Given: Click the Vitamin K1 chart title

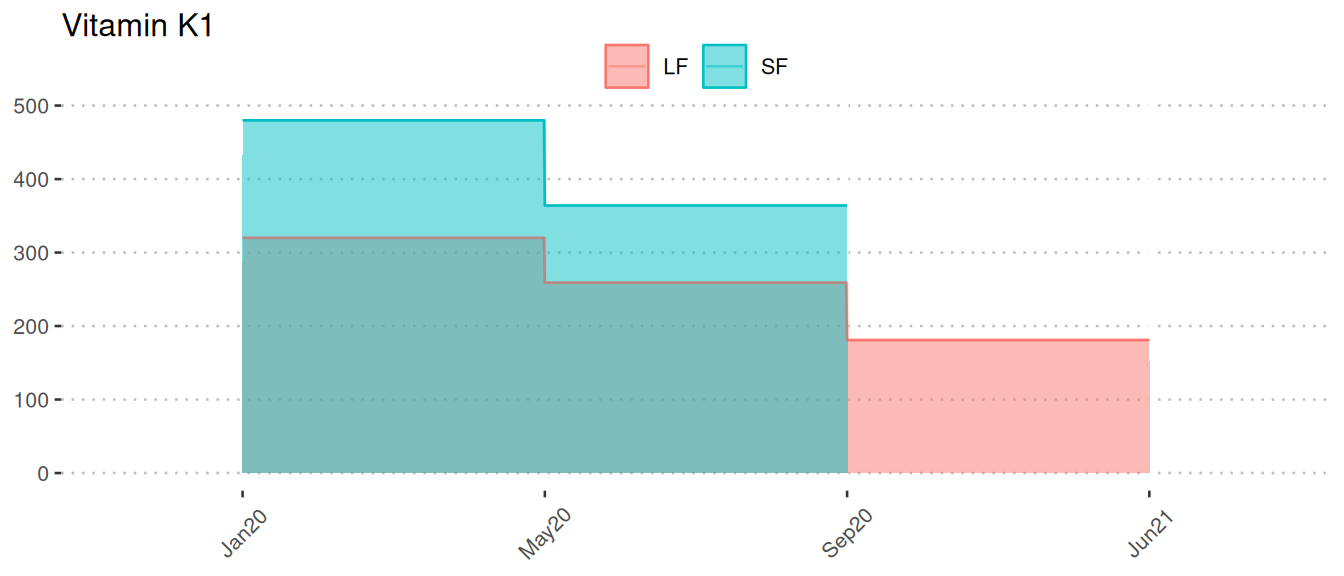Looking at the screenshot, I should click(137, 27).
